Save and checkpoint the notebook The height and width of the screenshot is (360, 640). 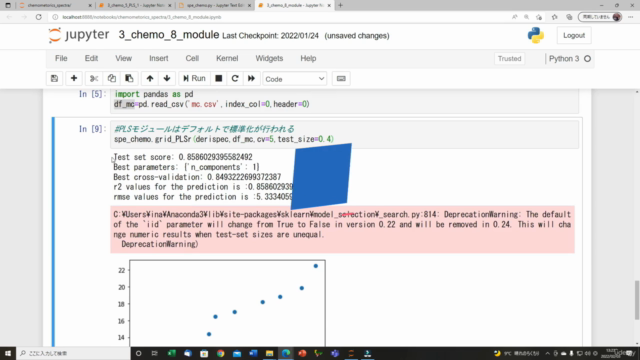click(54, 78)
